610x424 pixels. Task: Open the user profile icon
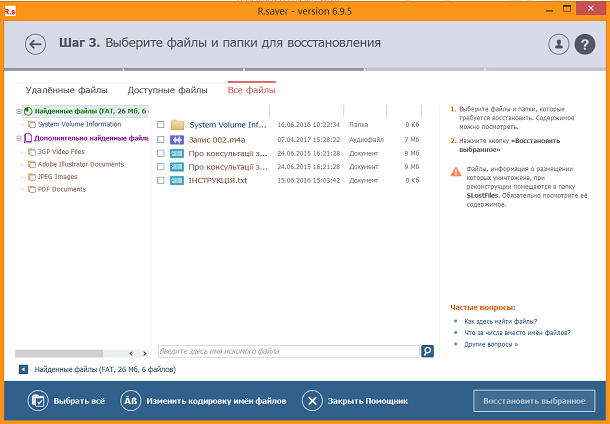pos(558,44)
